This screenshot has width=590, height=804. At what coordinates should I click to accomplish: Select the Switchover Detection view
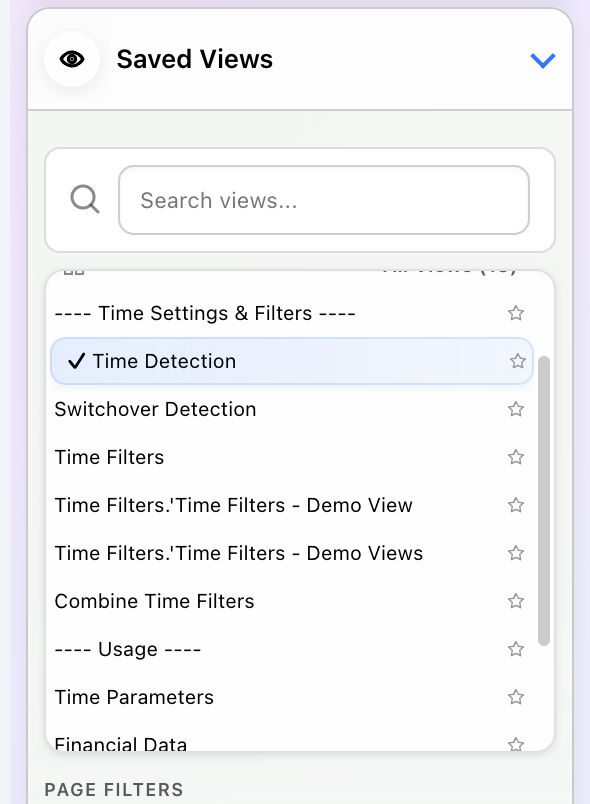[x=155, y=408]
